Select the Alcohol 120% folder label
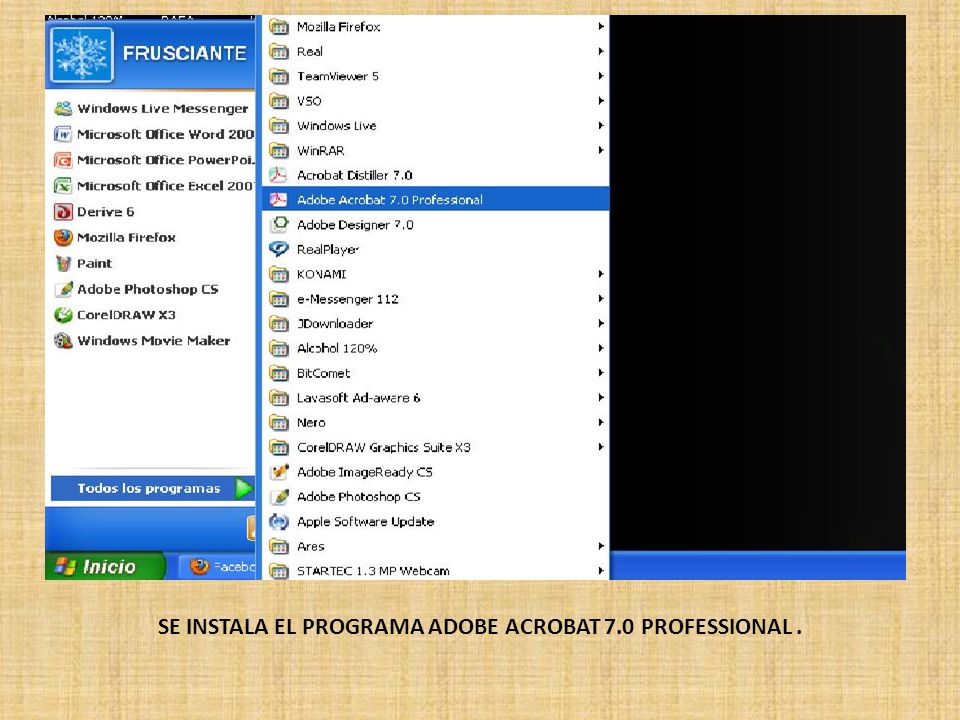The width and height of the screenshot is (960, 720). (337, 348)
